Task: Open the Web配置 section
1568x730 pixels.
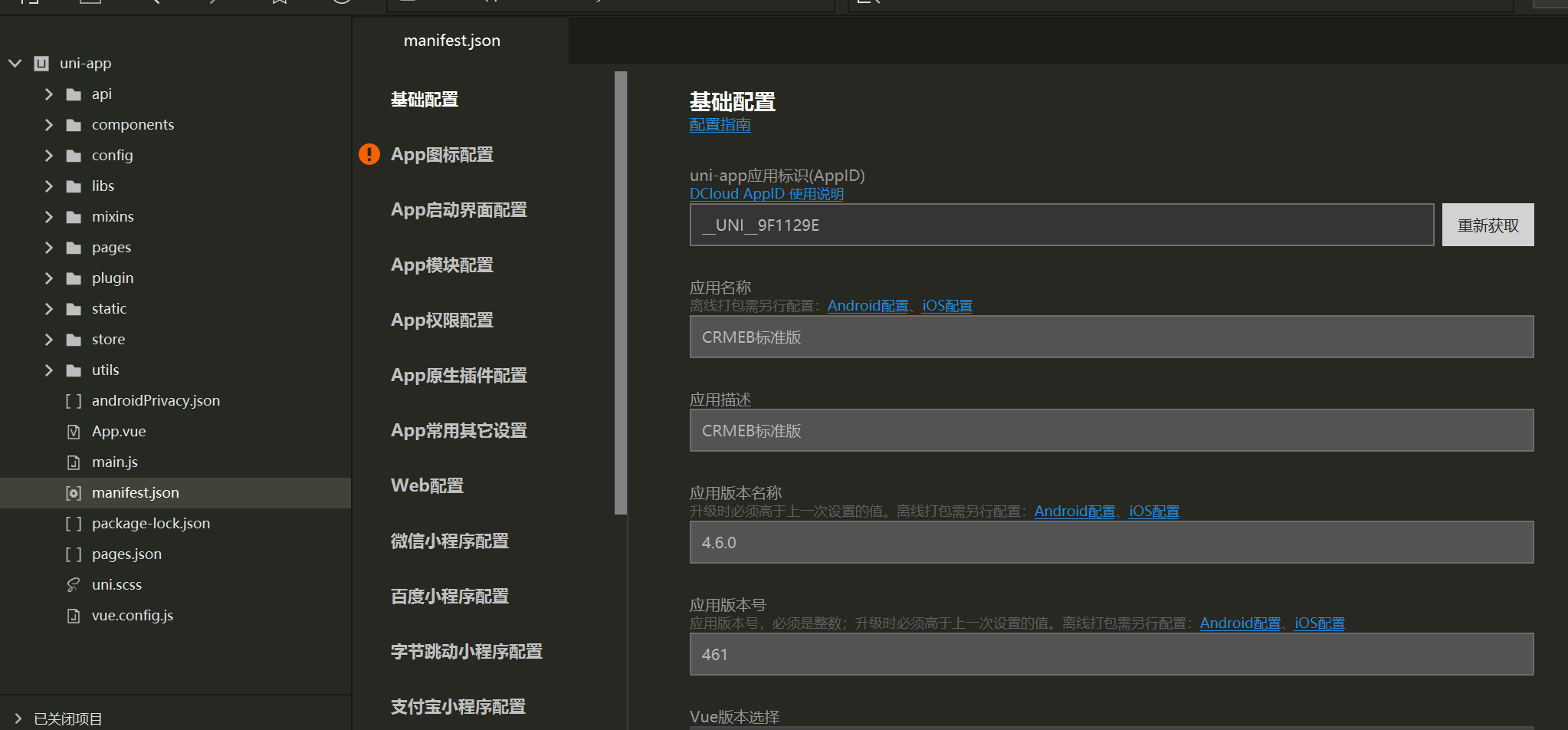Action: (427, 485)
